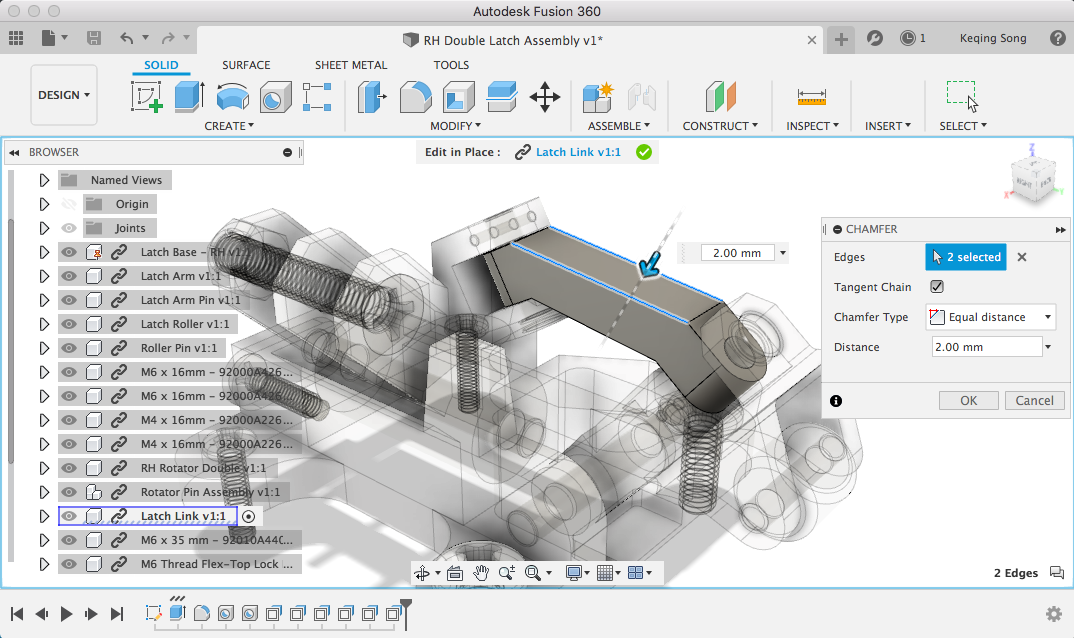Click the Extrude tool icon
The image size is (1074, 638).
tap(189, 97)
